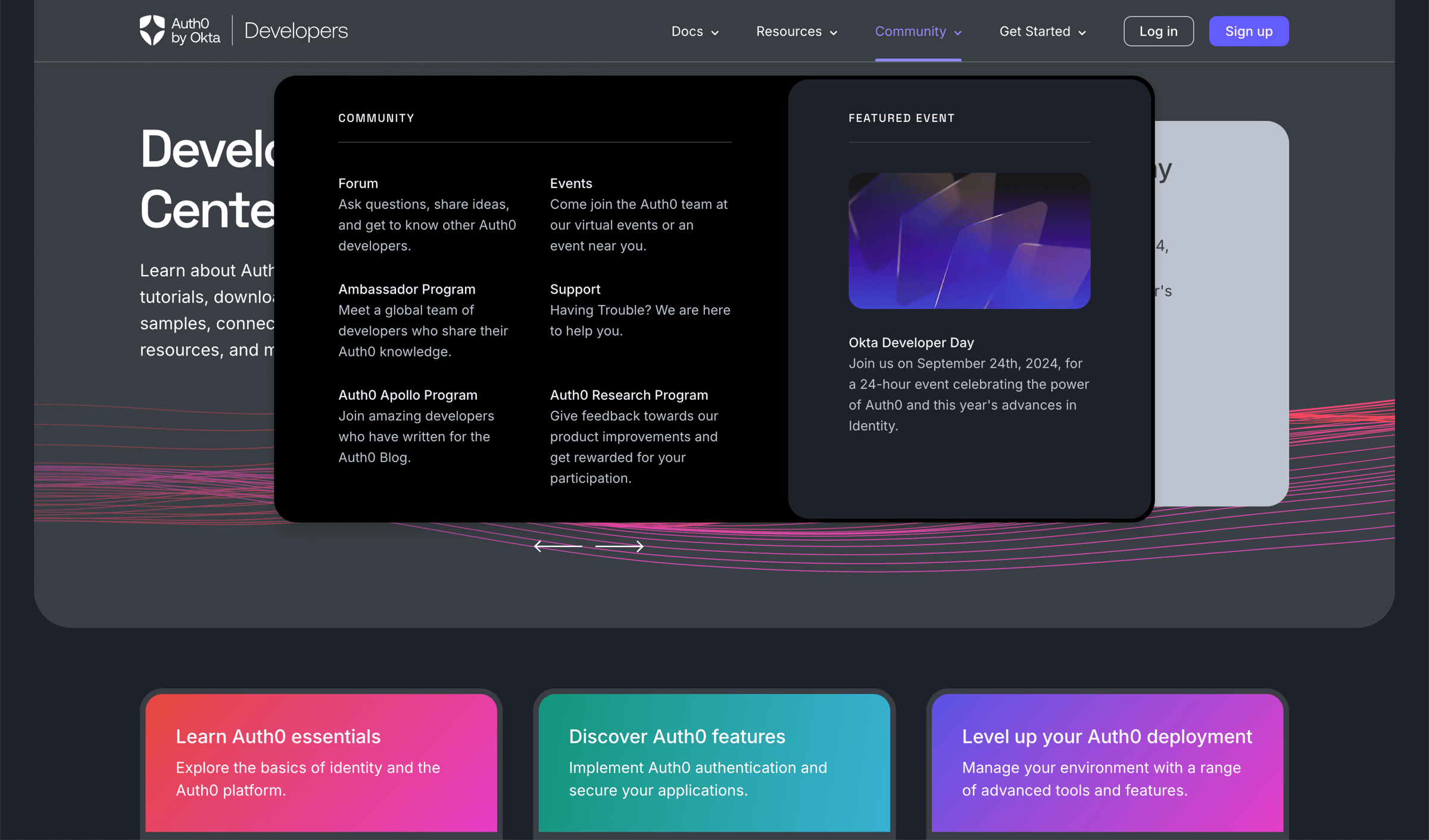Click 'Join amazing developers' Apollo description
The width and height of the screenshot is (1429, 840).
coord(416,437)
